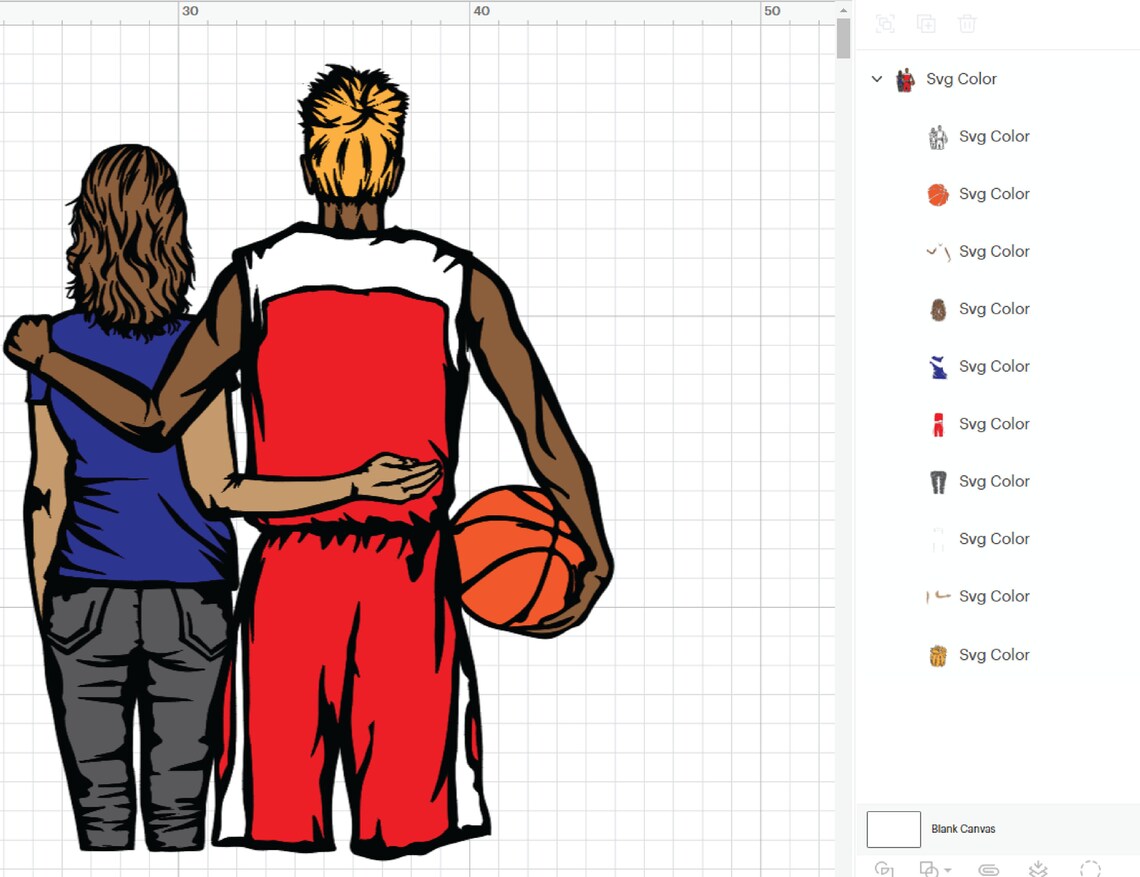The image size is (1140, 877).
Task: Delete the layer via the trash icon
Action: point(967,23)
